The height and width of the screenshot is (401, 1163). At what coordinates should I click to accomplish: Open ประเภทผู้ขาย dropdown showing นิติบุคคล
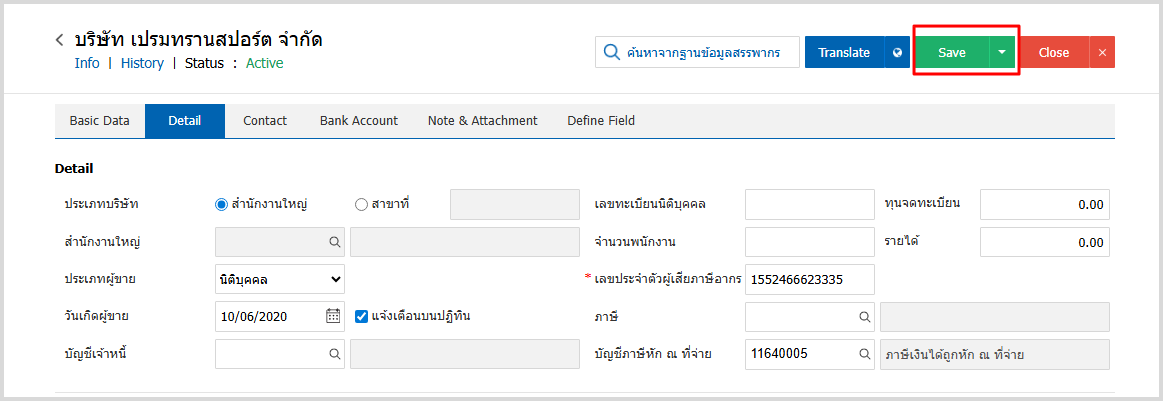tap(280, 279)
